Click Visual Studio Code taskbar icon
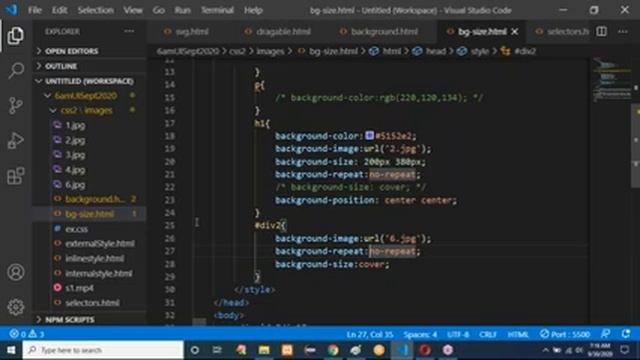The width and height of the screenshot is (640, 360). [402, 350]
